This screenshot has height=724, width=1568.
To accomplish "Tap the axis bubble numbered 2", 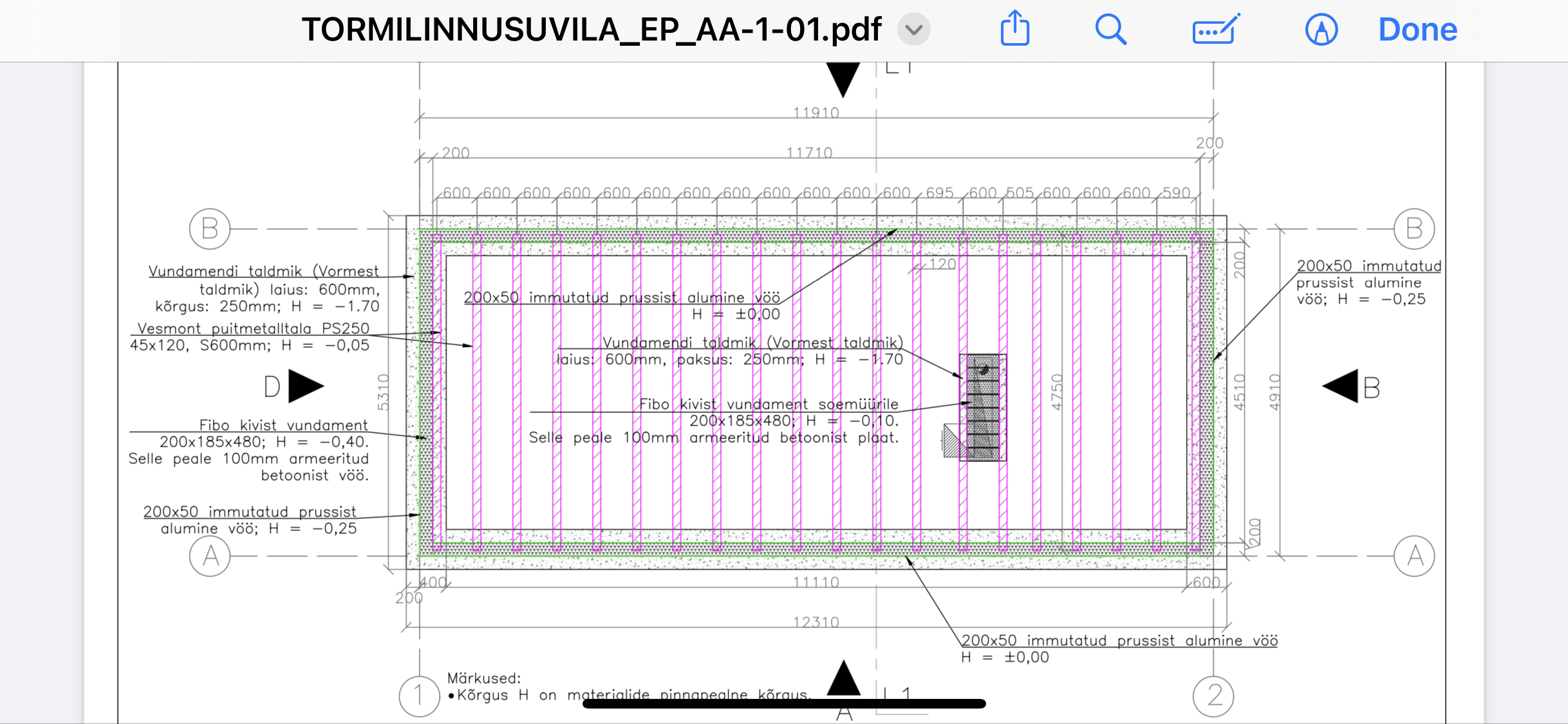I will click(1213, 696).
